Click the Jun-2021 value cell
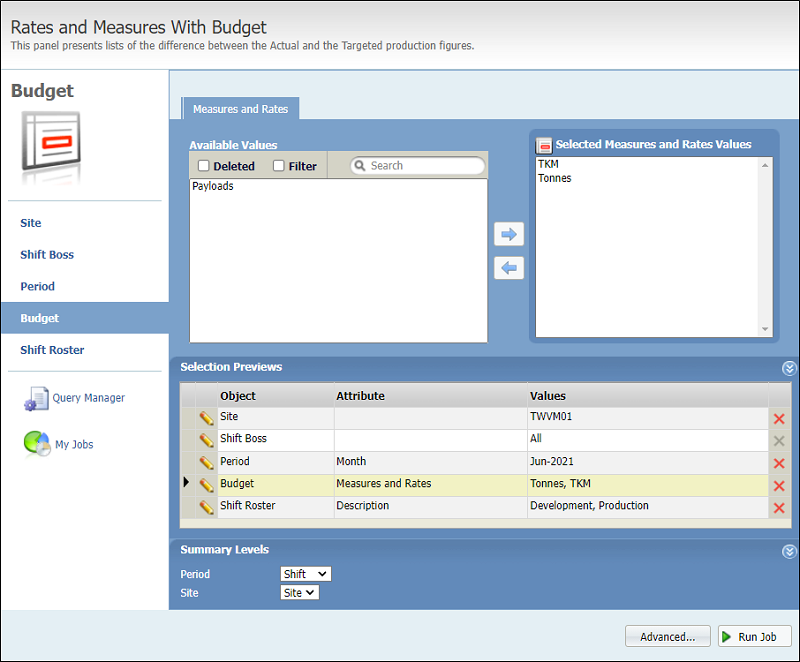 648,463
